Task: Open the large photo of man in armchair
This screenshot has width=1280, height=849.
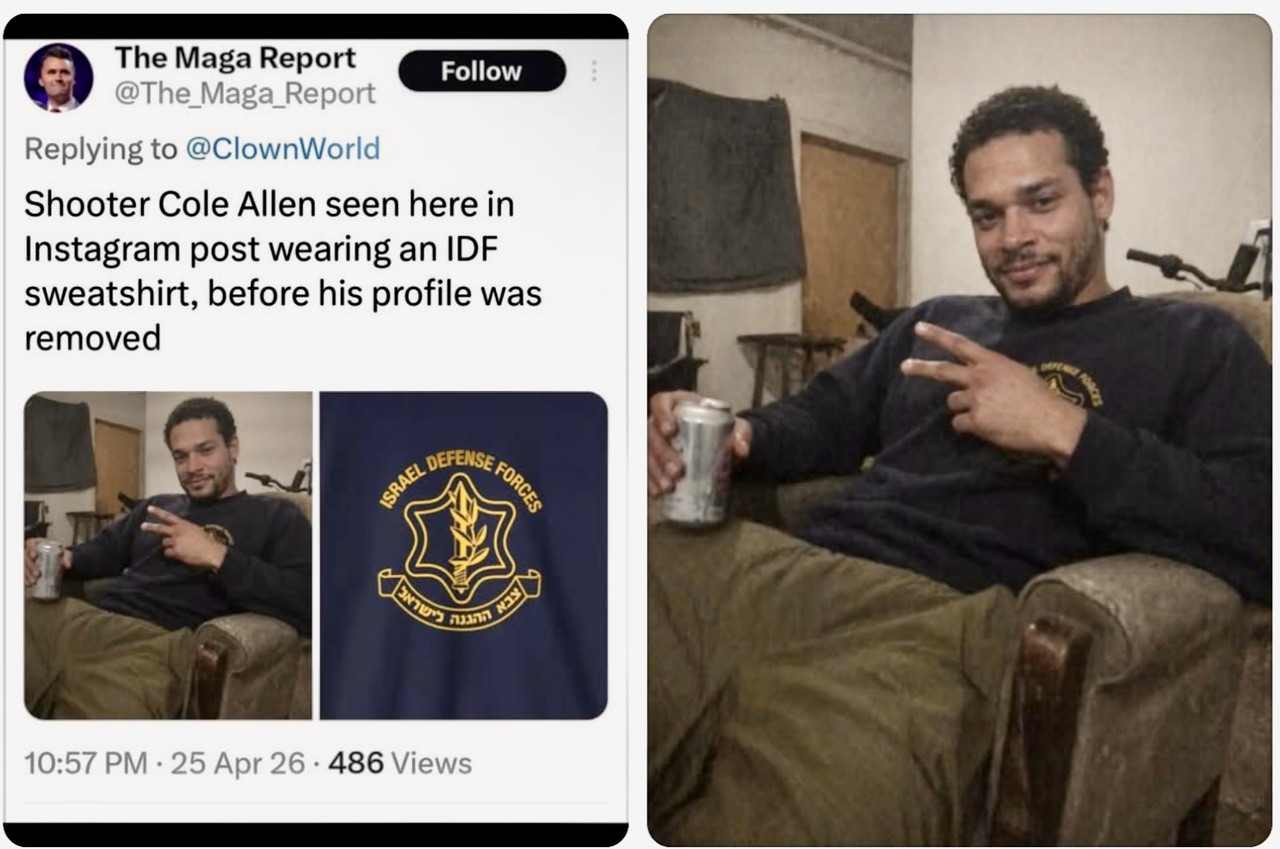Action: (x=960, y=431)
